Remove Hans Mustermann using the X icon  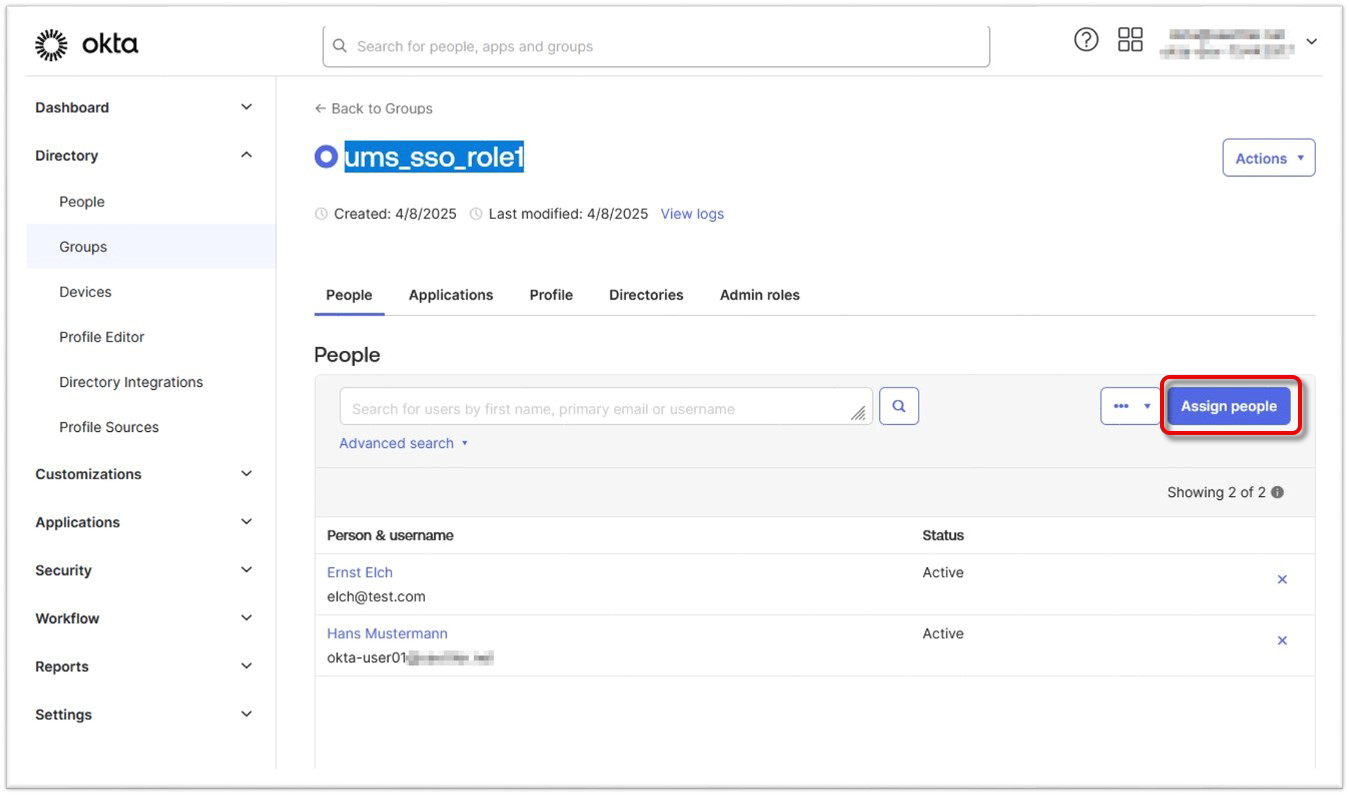click(1281, 641)
